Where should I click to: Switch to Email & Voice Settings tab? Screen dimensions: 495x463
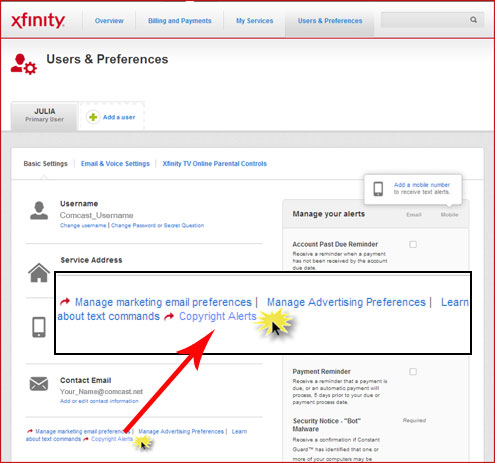coord(115,164)
